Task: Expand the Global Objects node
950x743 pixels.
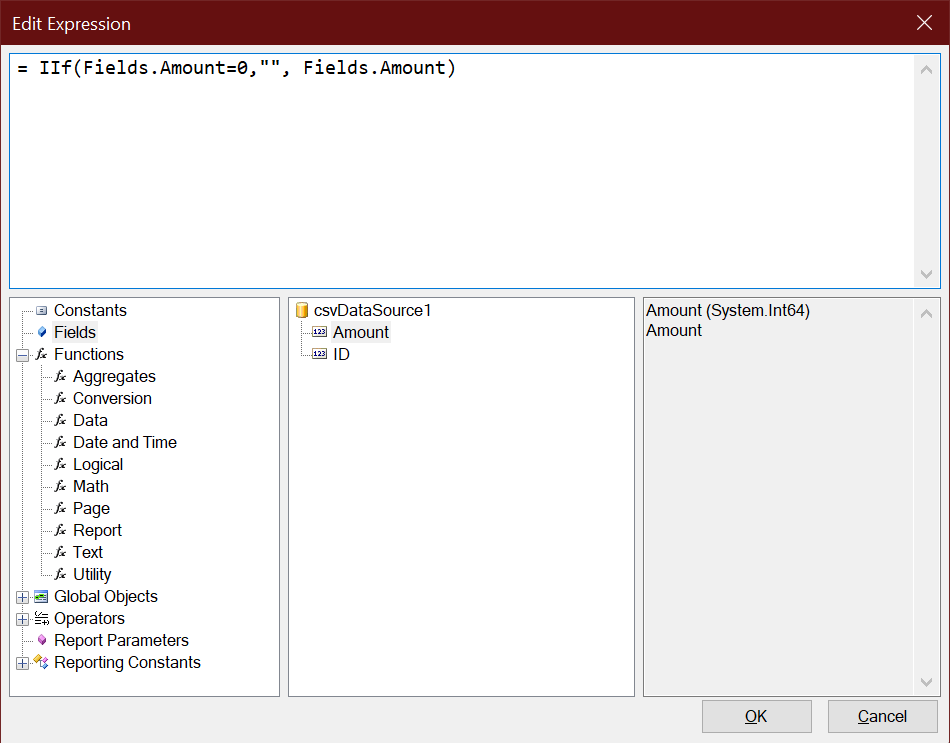Action: (x=22, y=598)
